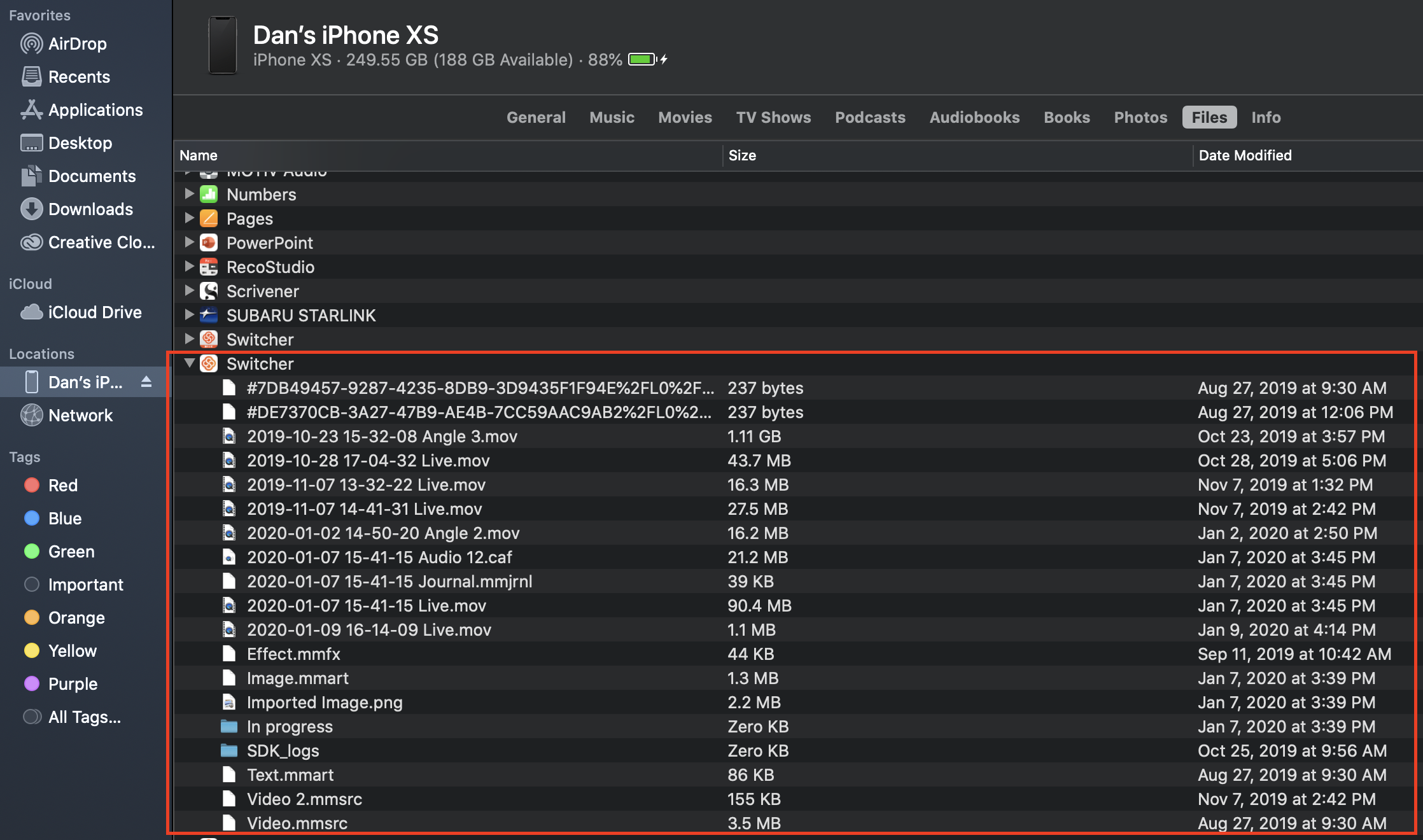
Task: Open the Applications folder icon
Action: (32, 110)
